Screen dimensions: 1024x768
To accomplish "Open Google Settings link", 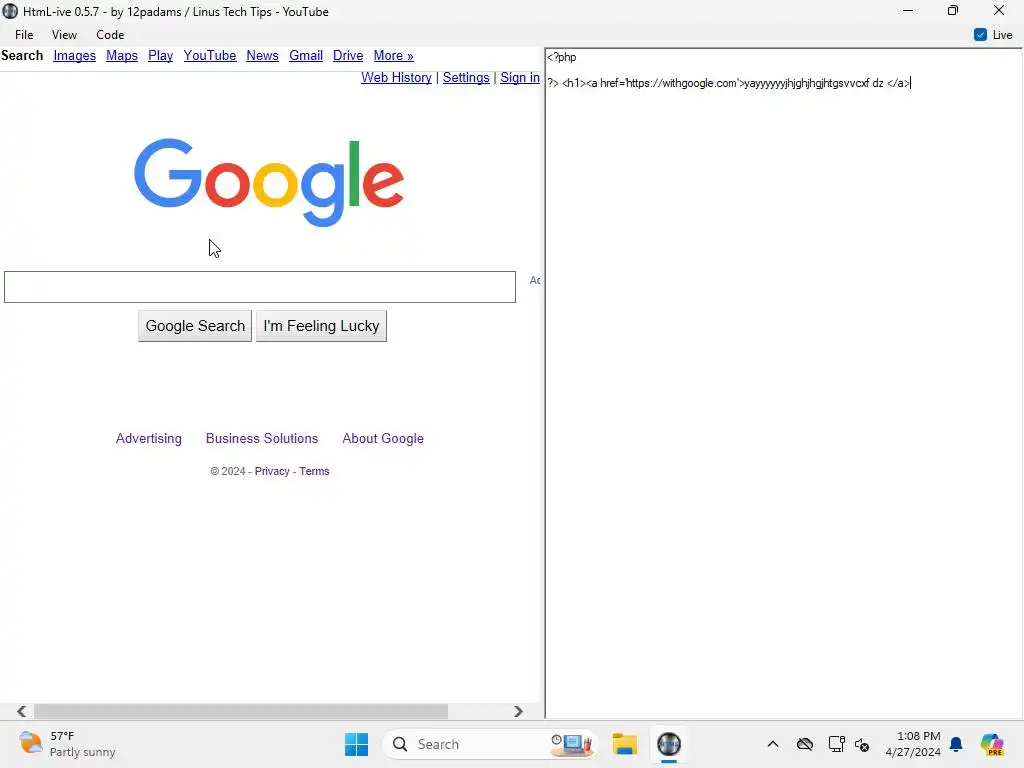I will coord(466,78).
